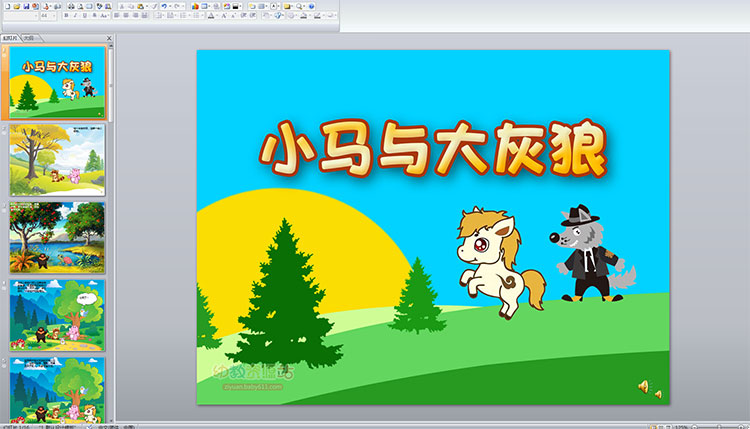Click the Undo arrow icon
The height and width of the screenshot is (429, 750).
pyautogui.click(x=164, y=6)
